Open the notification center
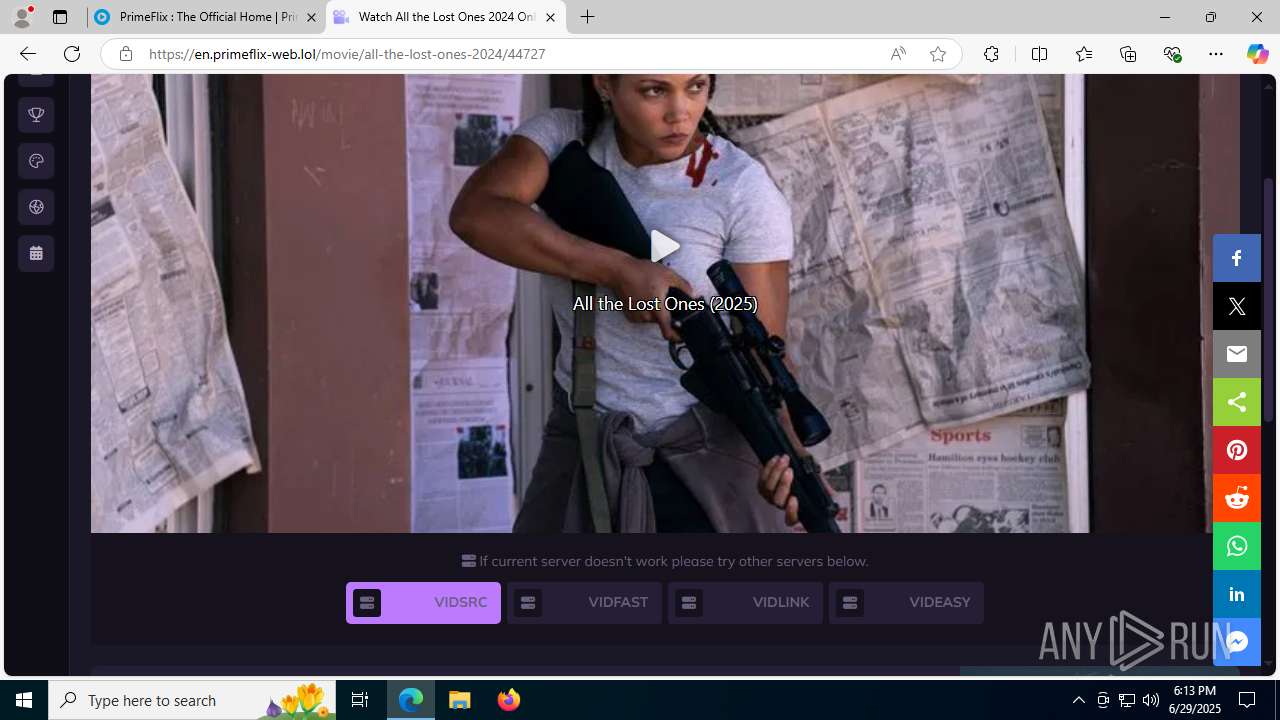This screenshot has width=1280, height=720. tap(1248, 700)
